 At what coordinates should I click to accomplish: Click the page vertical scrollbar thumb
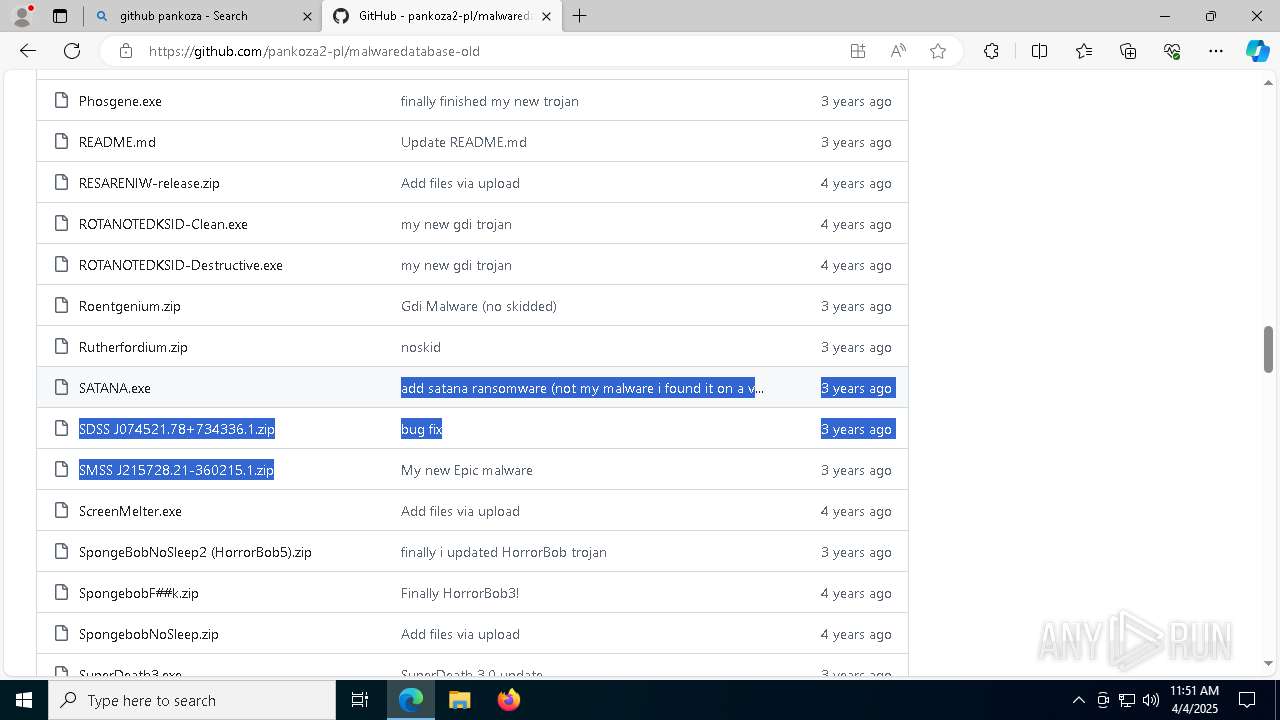[1268, 349]
